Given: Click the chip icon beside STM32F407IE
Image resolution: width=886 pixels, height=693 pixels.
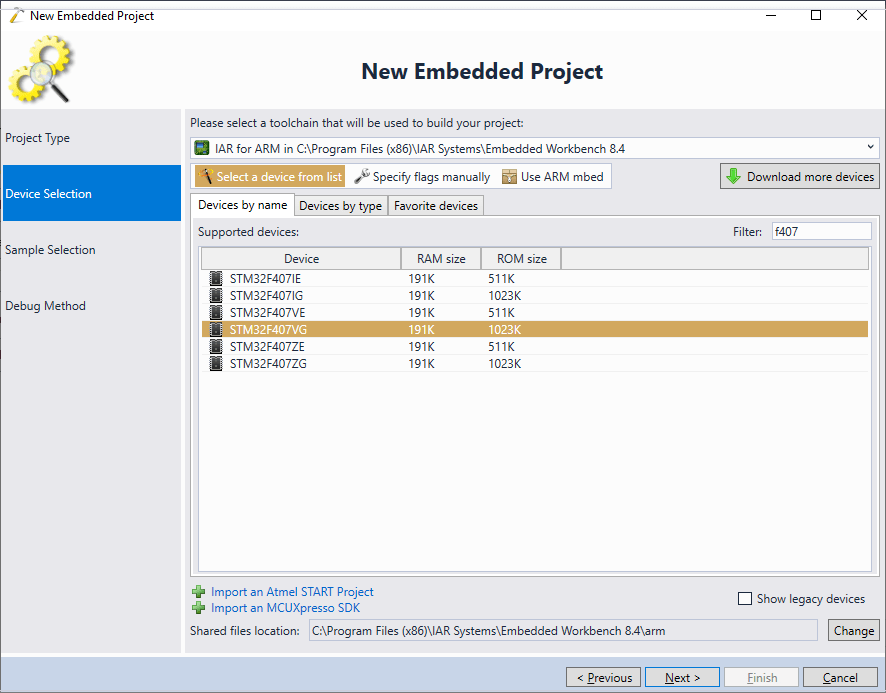Looking at the screenshot, I should pos(216,279).
